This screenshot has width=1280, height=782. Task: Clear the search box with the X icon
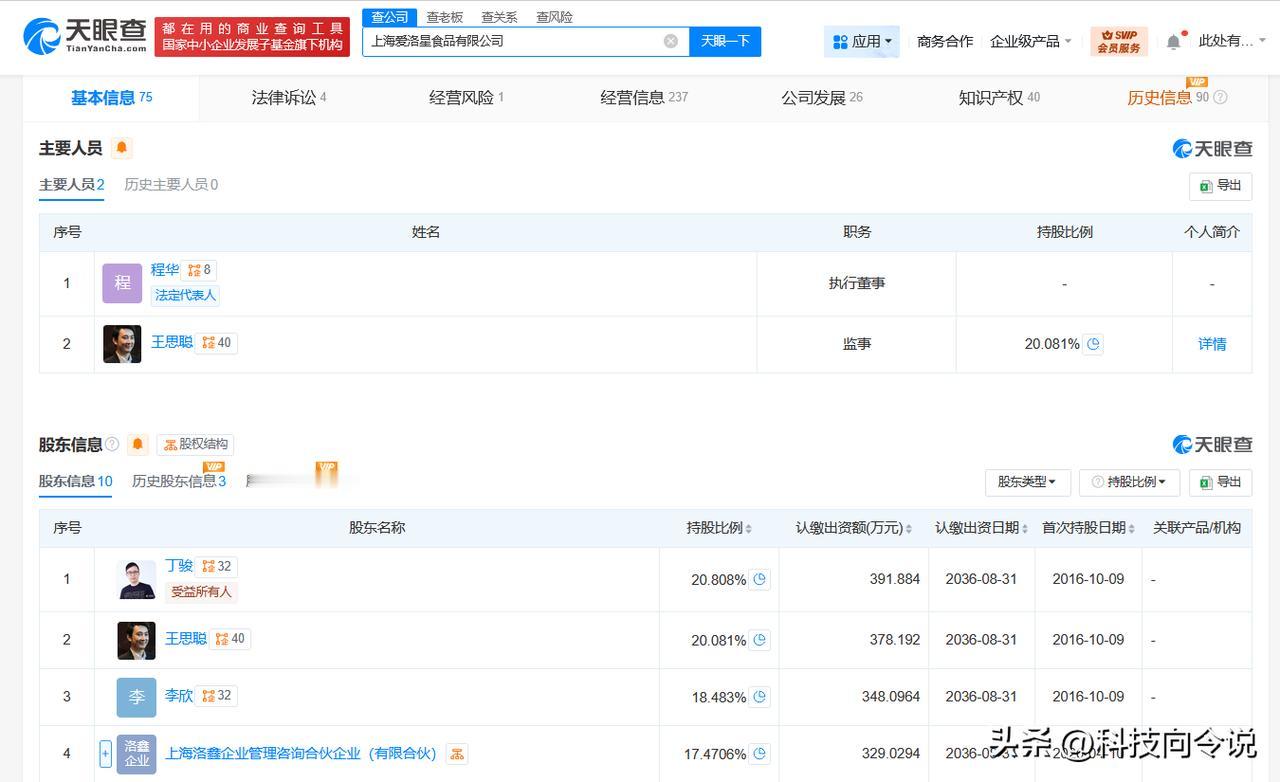click(671, 41)
